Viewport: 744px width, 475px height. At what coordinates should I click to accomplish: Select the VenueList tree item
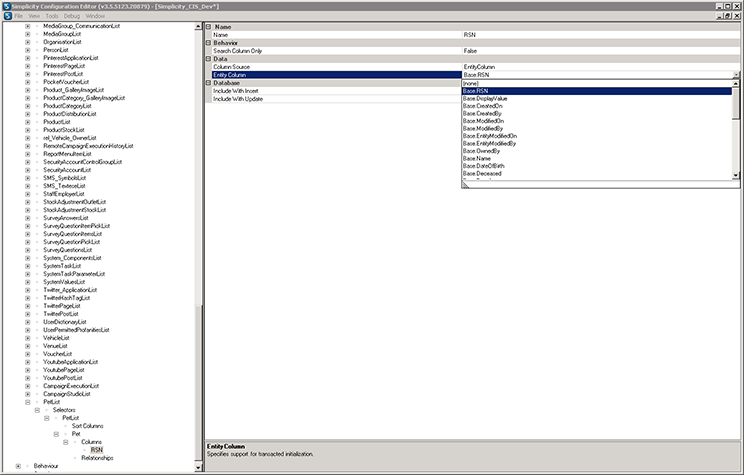coord(55,346)
